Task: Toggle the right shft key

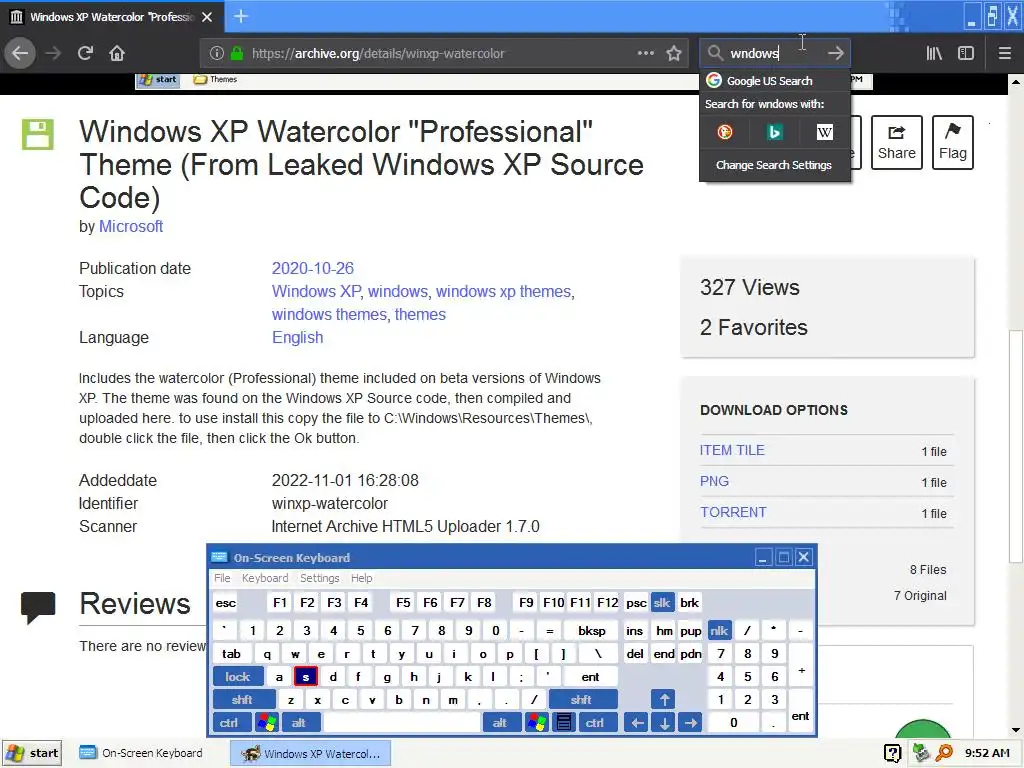Action: (582, 699)
